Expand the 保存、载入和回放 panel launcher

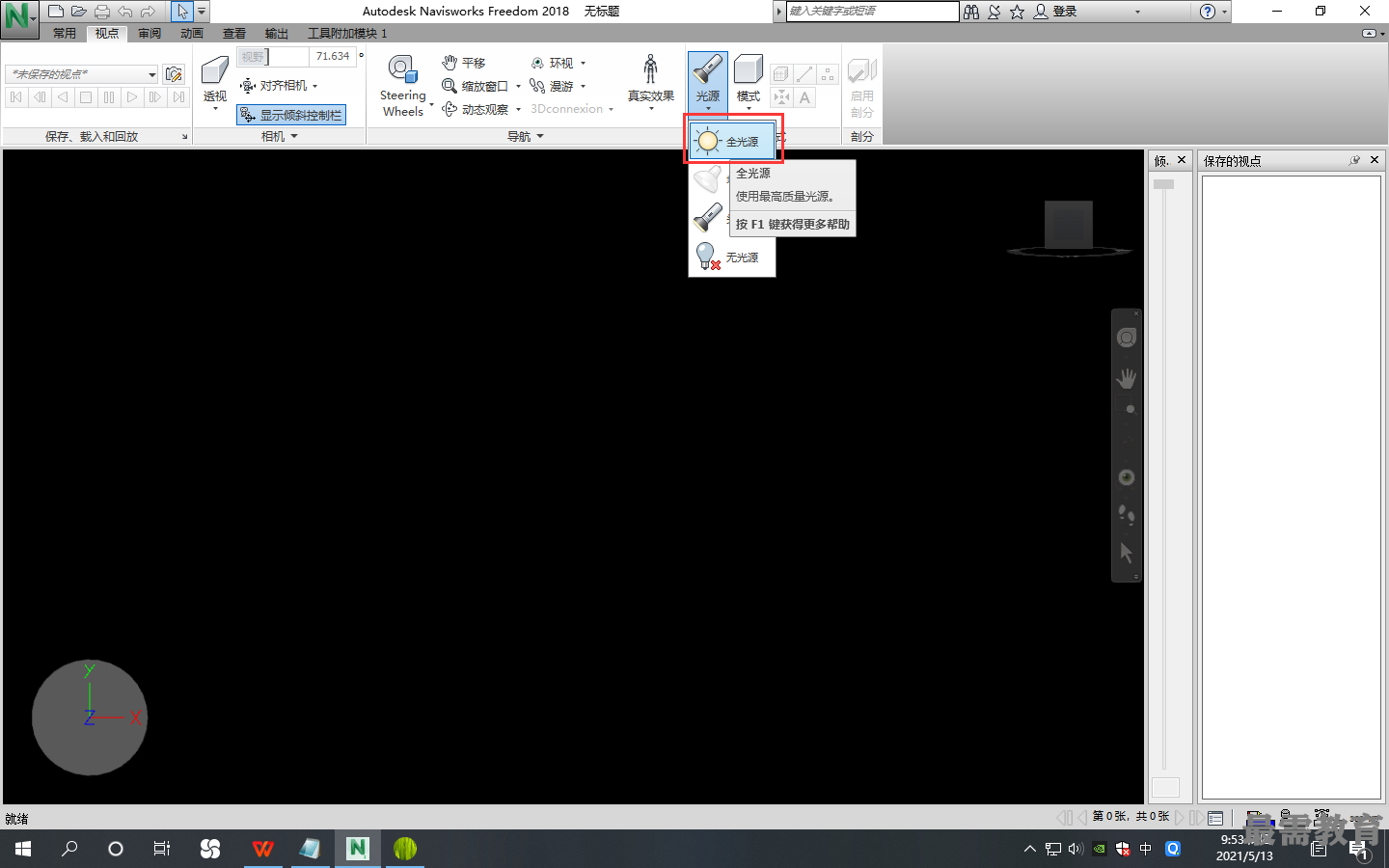[x=184, y=137]
